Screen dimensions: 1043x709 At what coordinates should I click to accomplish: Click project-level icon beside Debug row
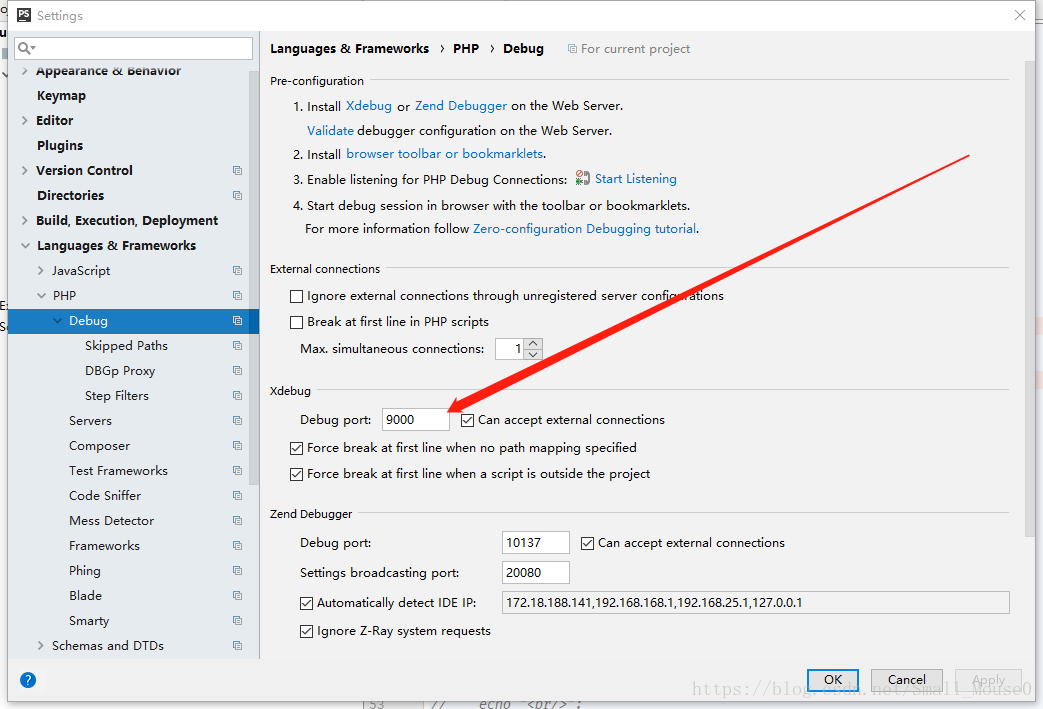coord(237,321)
